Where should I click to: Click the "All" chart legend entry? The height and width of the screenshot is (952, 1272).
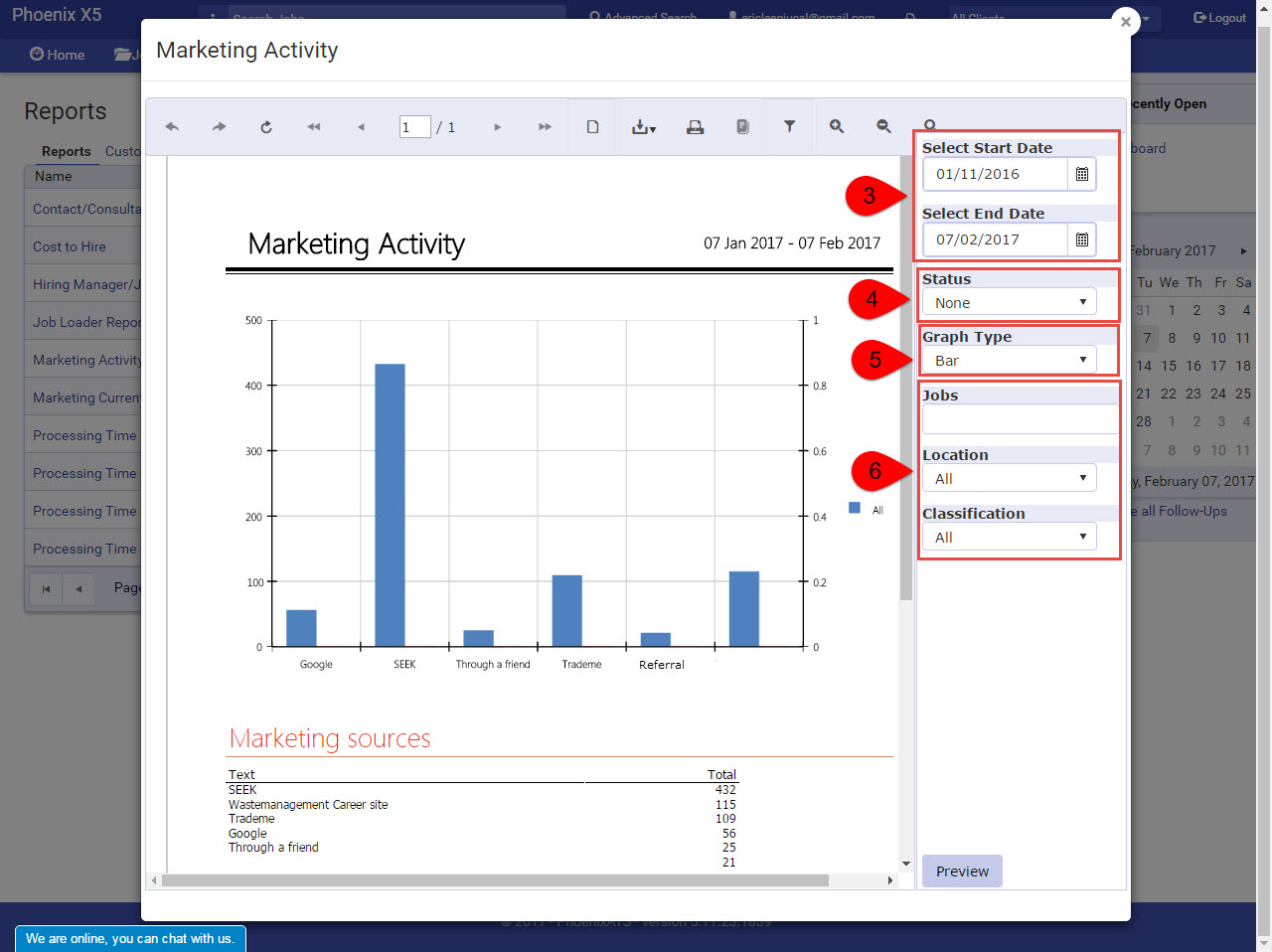coord(867,509)
